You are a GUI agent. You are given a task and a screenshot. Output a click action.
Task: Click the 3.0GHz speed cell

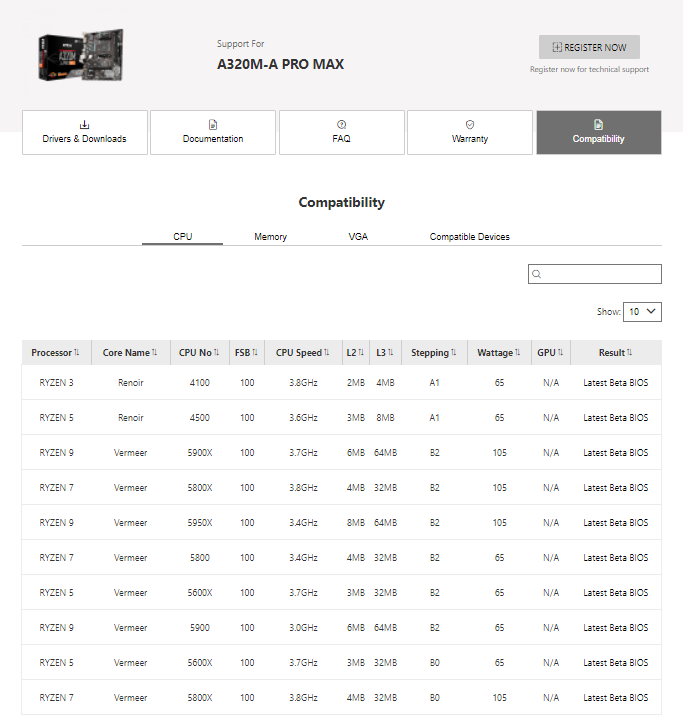(303, 628)
